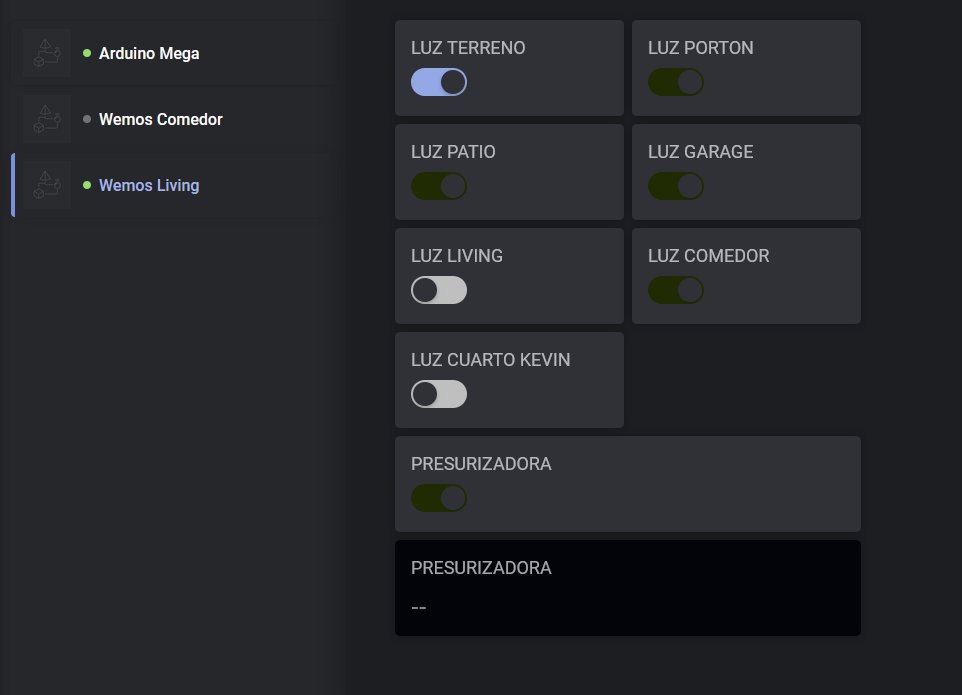Enable the LUZ CUARTO KEVIN switch
The image size is (962, 695).
pyautogui.click(x=439, y=394)
